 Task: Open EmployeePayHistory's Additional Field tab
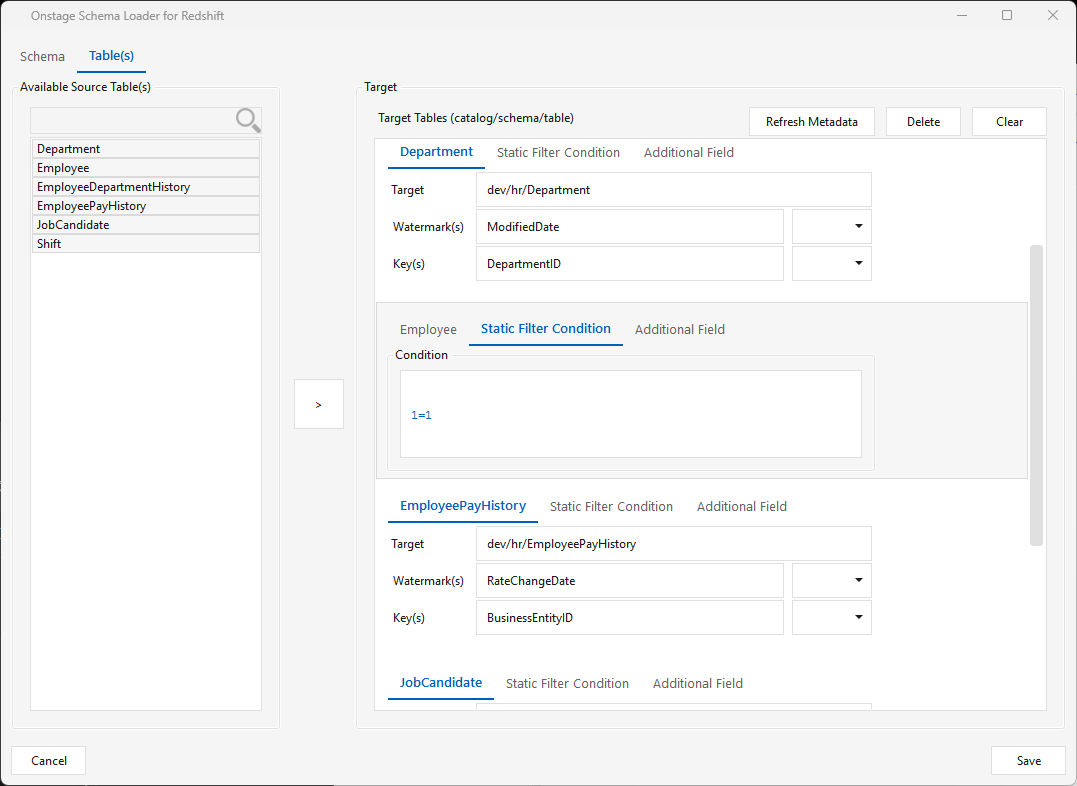[x=742, y=506]
